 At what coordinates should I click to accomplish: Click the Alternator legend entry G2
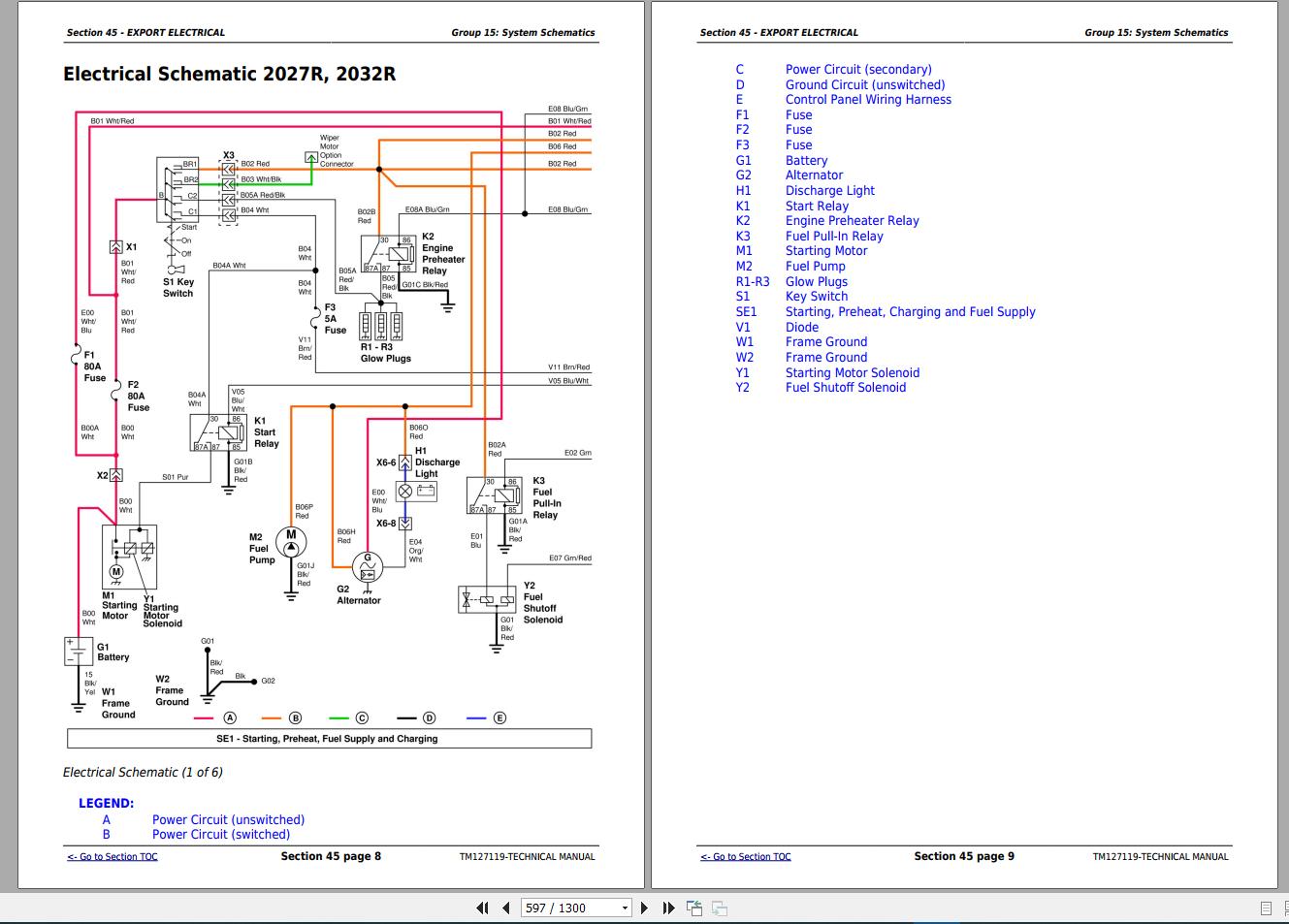[814, 175]
